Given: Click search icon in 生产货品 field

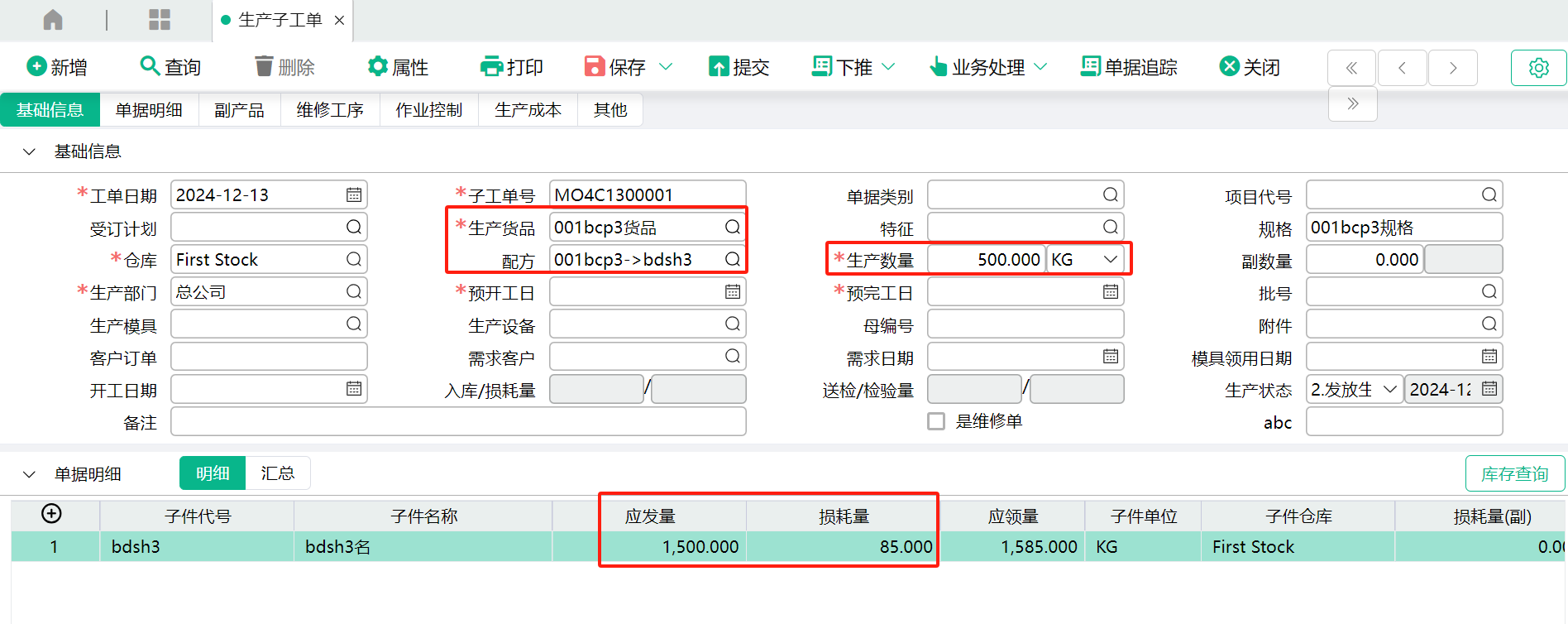Looking at the screenshot, I should pos(732,227).
